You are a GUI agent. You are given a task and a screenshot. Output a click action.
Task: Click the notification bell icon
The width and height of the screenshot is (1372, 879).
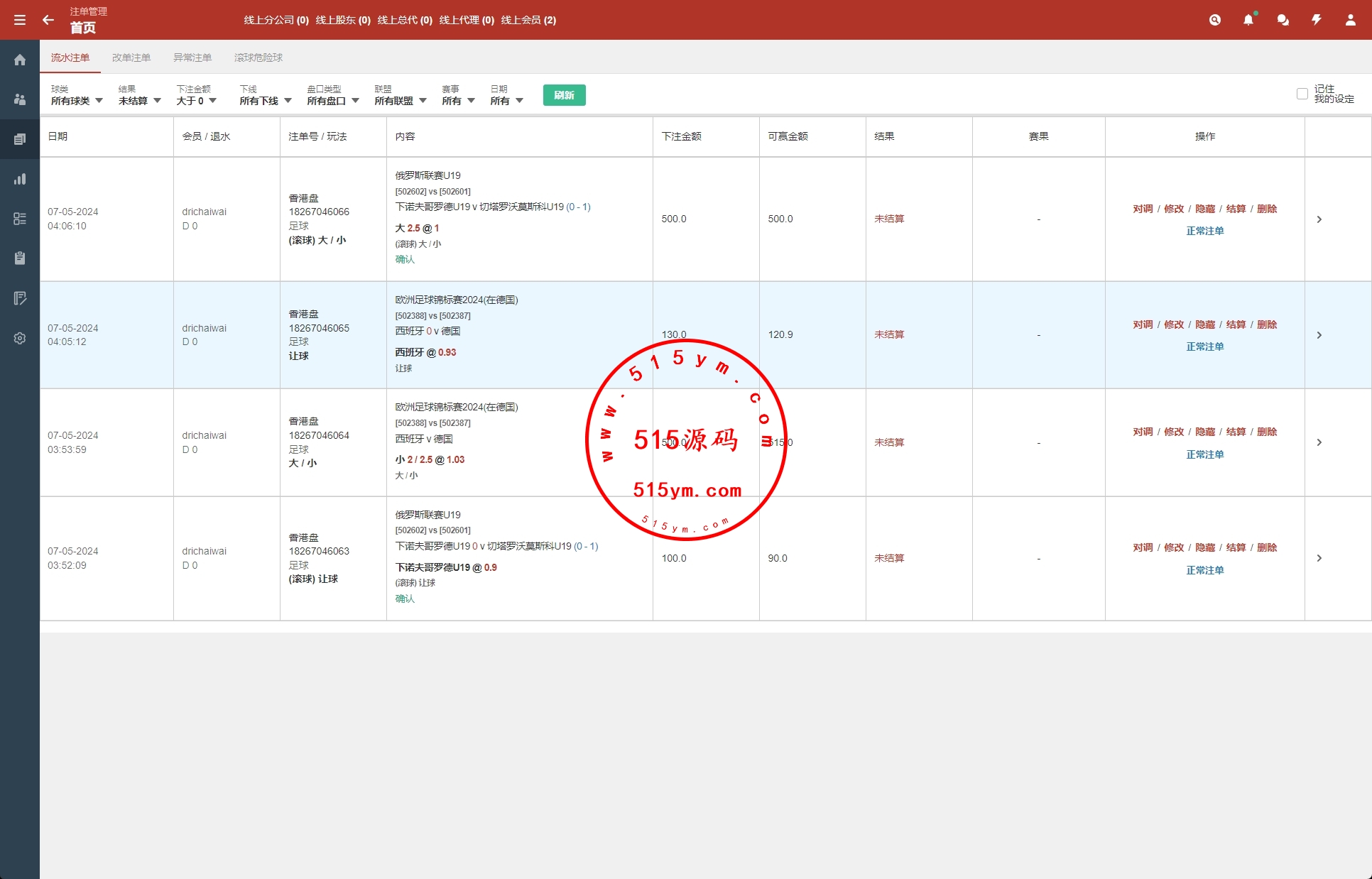click(x=1248, y=20)
